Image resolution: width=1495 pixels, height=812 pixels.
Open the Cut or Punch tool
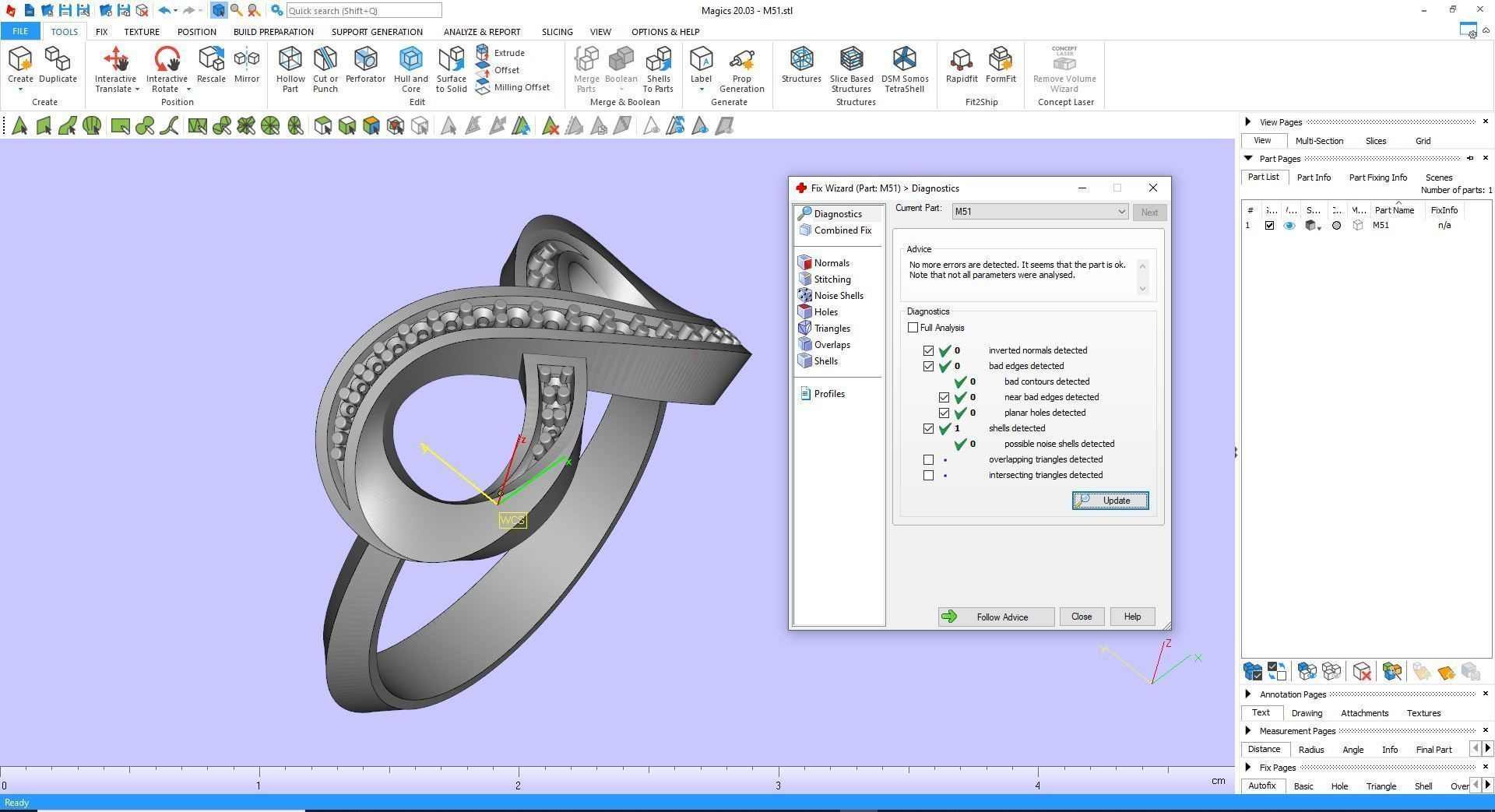[325, 69]
